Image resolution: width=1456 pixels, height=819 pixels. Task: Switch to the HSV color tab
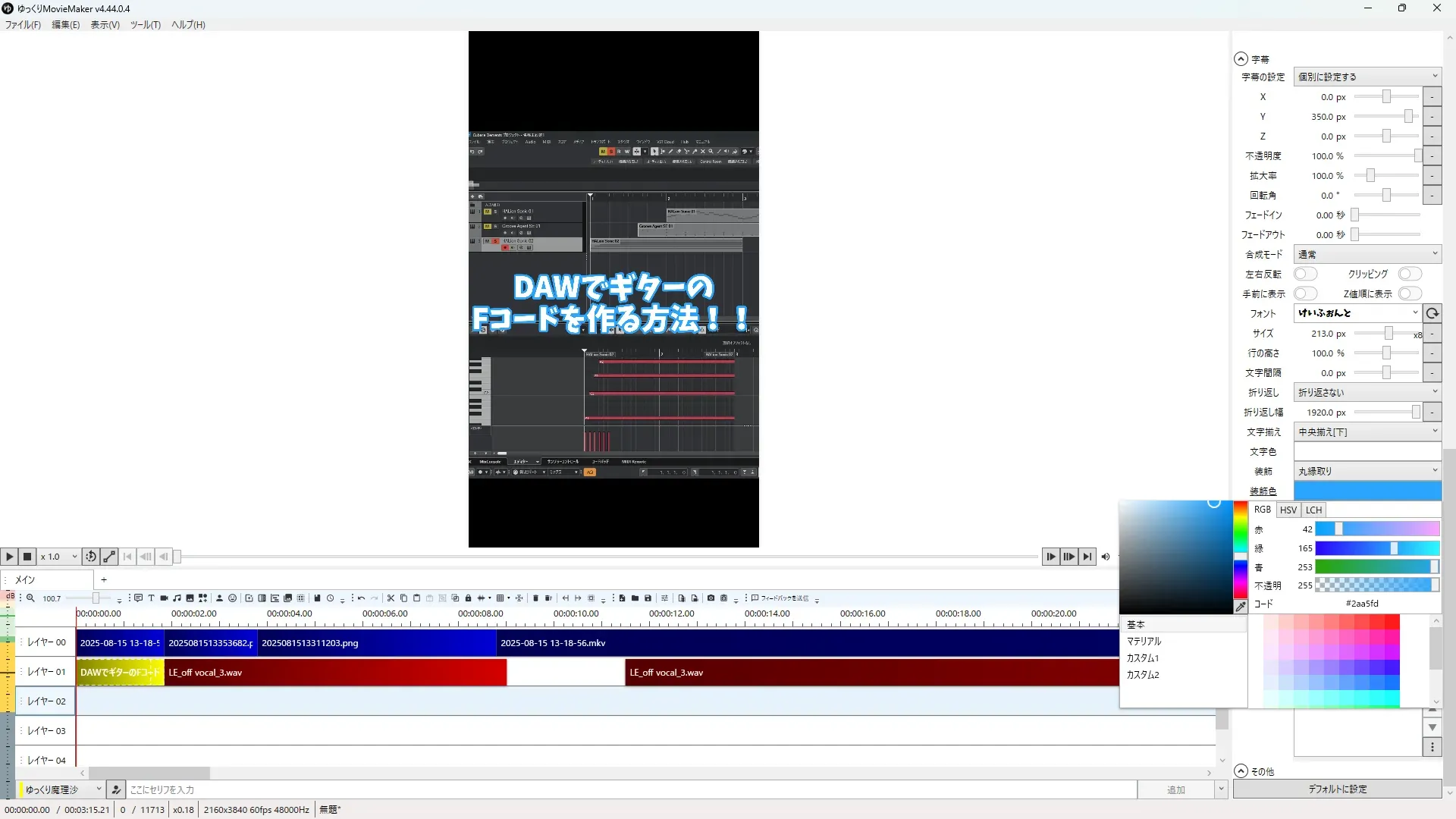tap(1288, 510)
